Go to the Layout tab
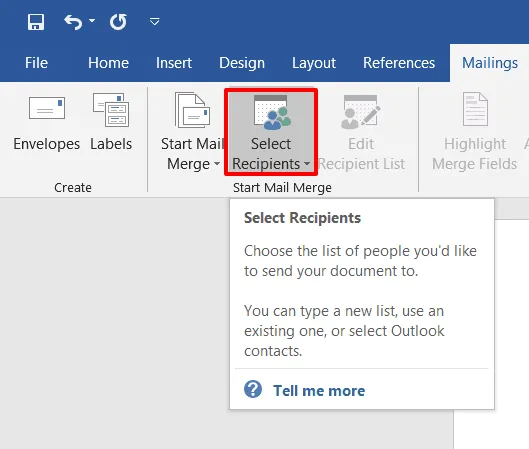Screen dimensions: 529x449 pos(314,63)
